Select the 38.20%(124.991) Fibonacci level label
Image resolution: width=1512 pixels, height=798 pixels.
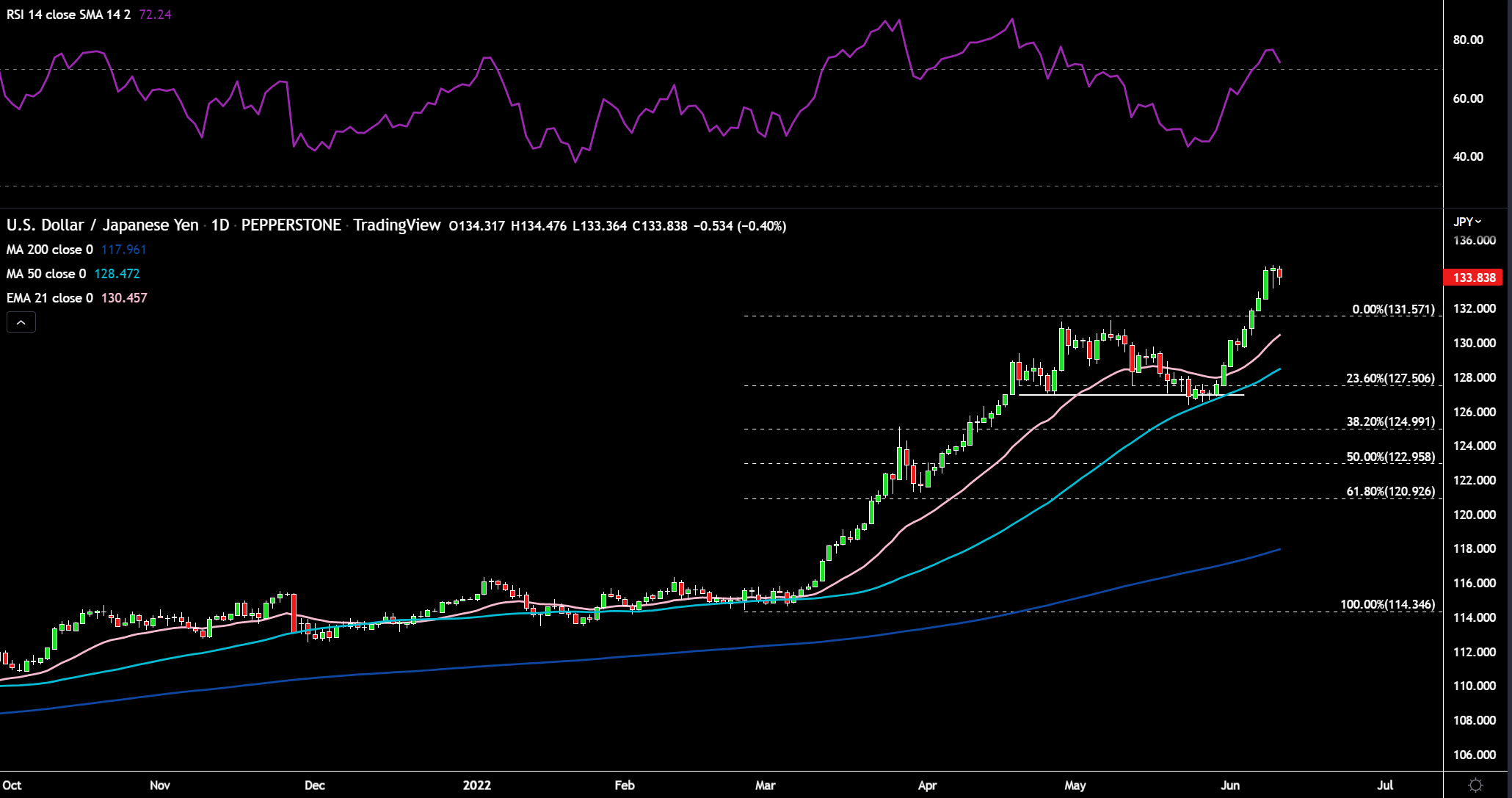tap(1390, 421)
